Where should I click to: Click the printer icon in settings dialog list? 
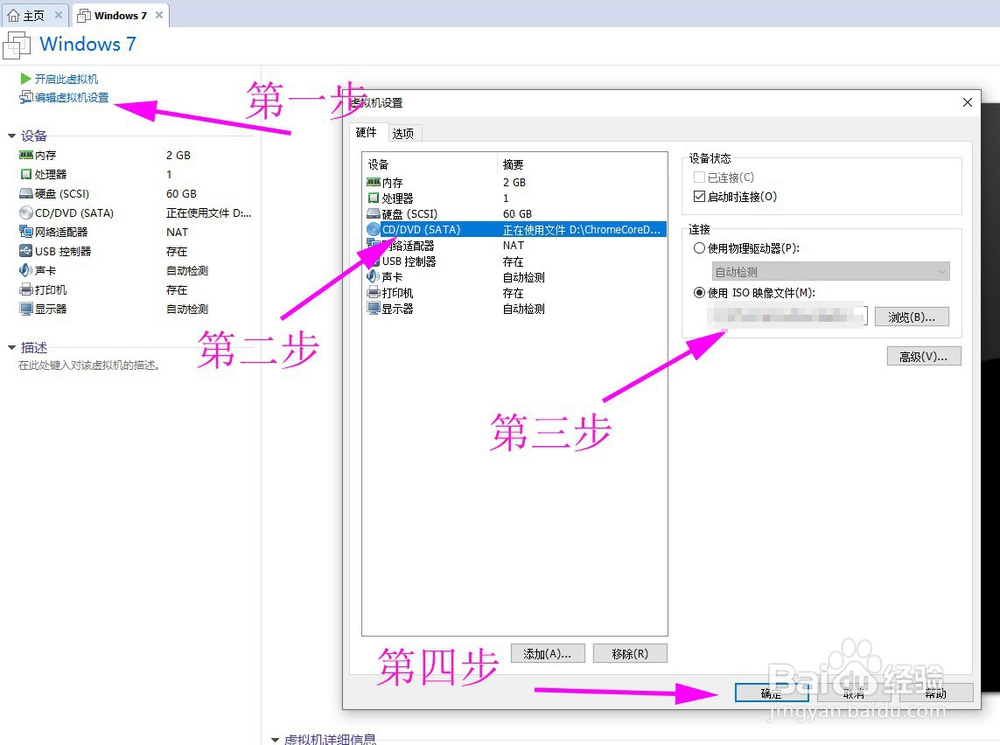374,293
